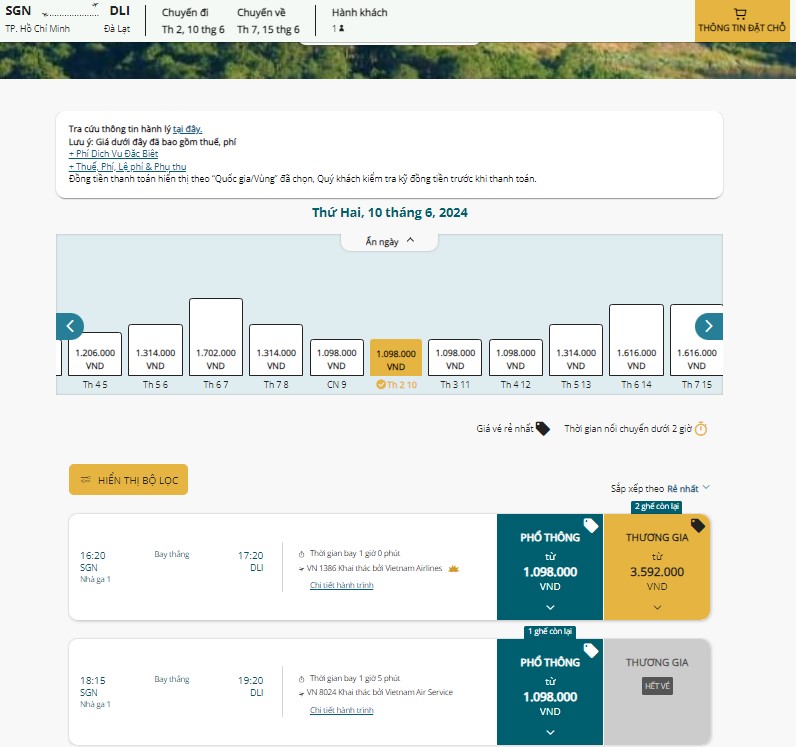
Task: Click the passenger count person icon
Action: point(342,29)
